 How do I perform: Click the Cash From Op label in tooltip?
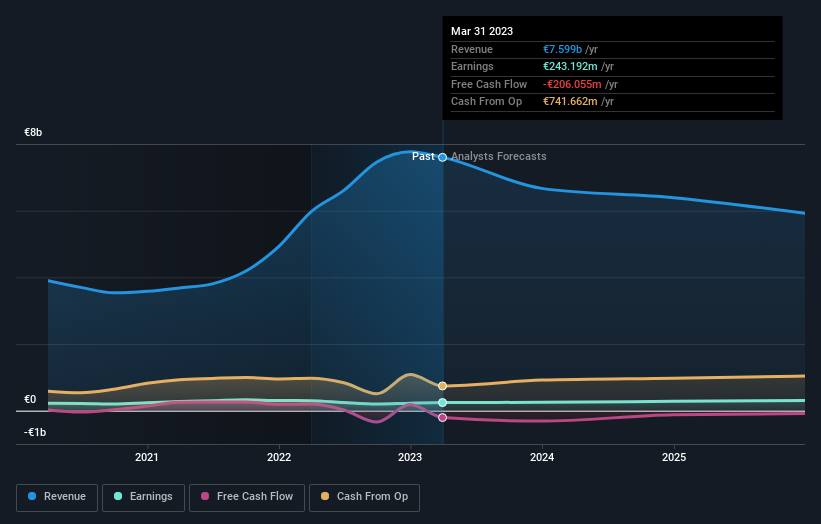[x=486, y=102]
